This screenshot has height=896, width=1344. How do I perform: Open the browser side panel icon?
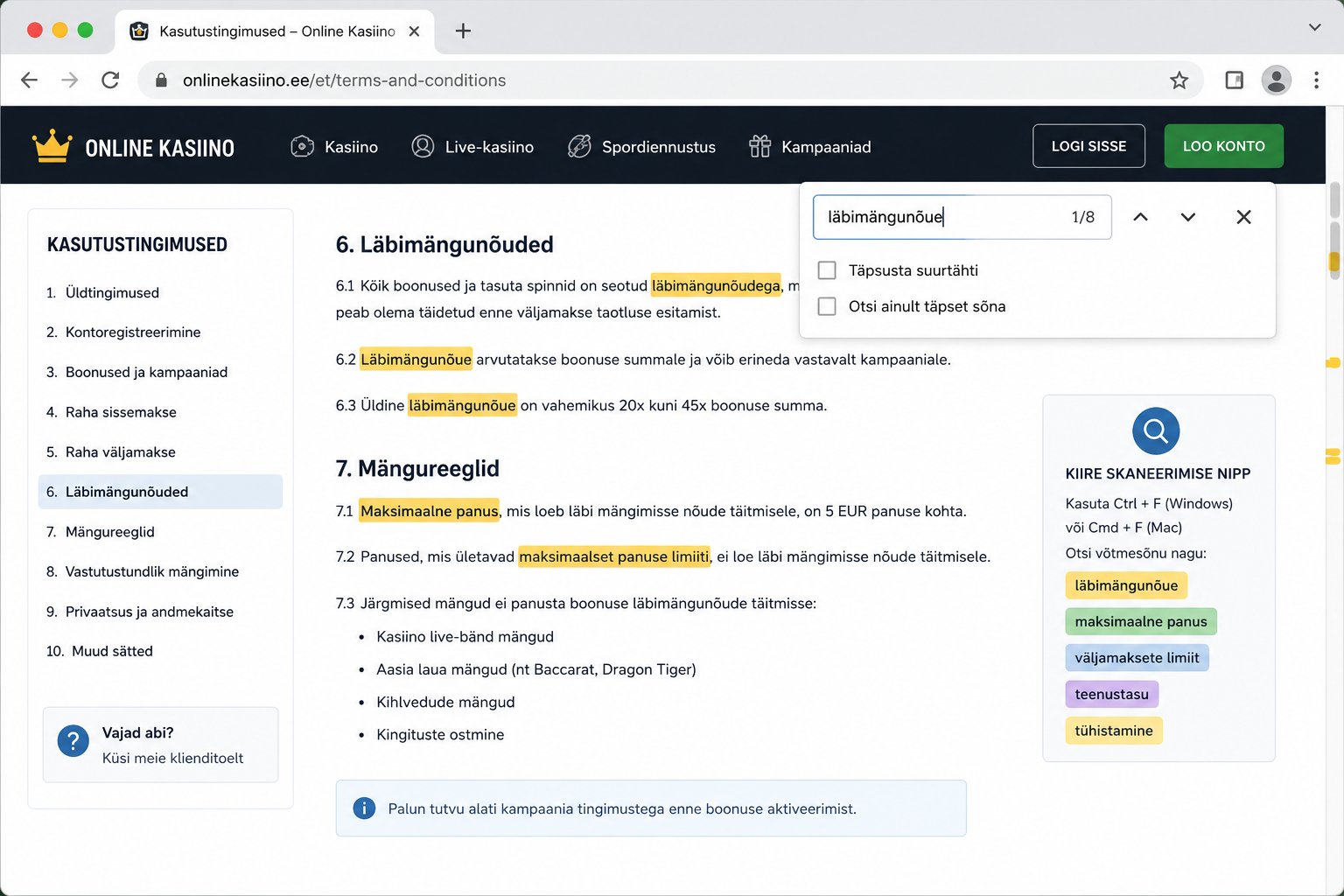[1234, 80]
